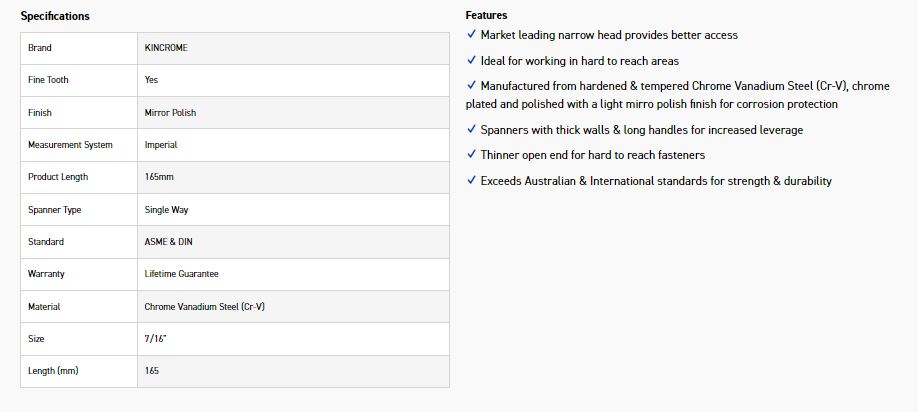The height and width of the screenshot is (412, 918).
Task: Click the Material row label
Action: pos(44,307)
